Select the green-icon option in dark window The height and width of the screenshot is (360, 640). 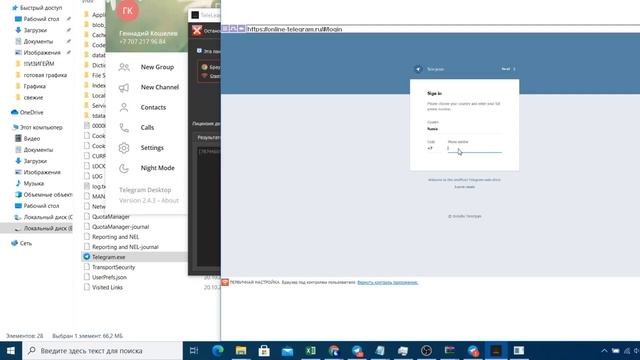pos(204,67)
